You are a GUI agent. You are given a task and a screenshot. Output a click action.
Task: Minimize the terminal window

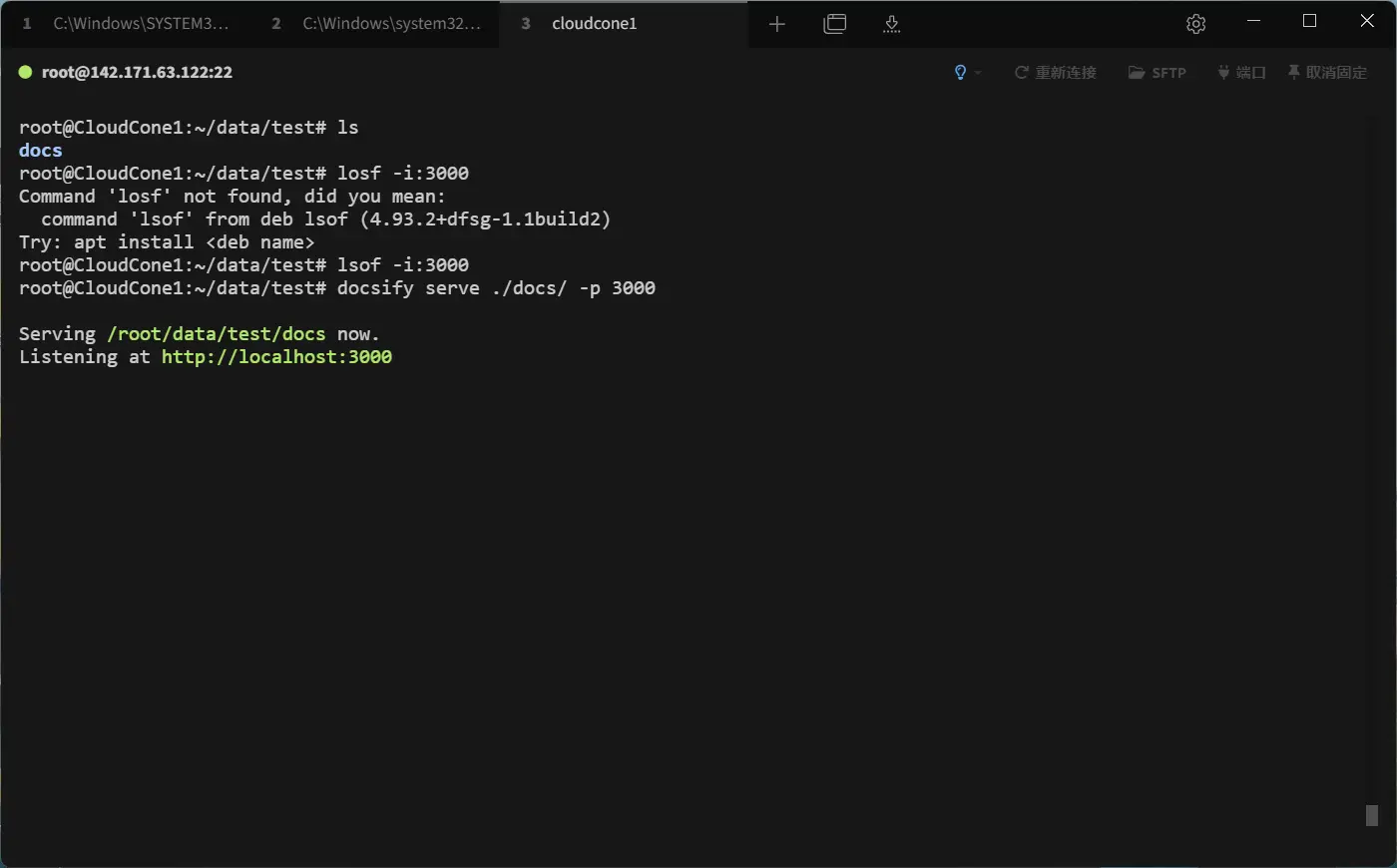(x=1254, y=21)
